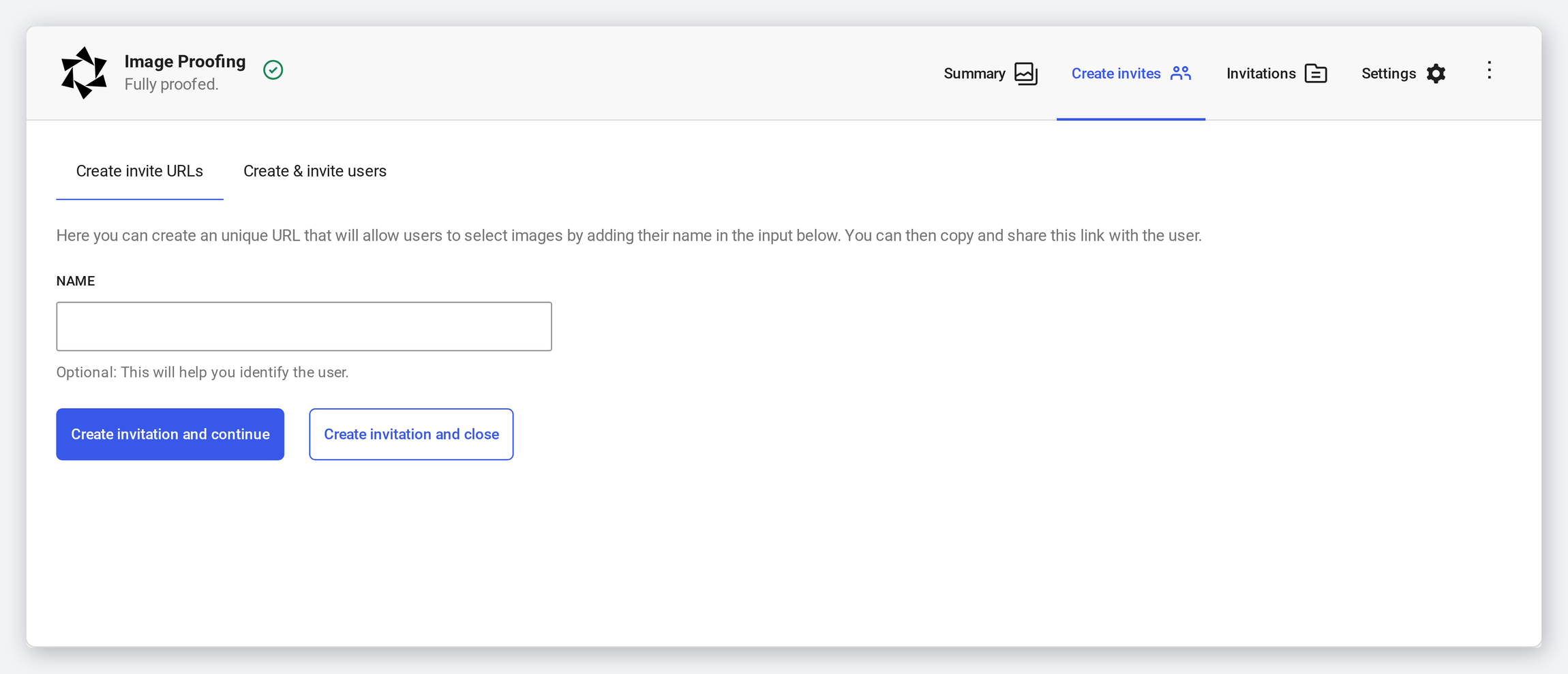Screen dimensions: 1568x674
Task: Click the Image Proofing star logo
Action: tap(84, 73)
